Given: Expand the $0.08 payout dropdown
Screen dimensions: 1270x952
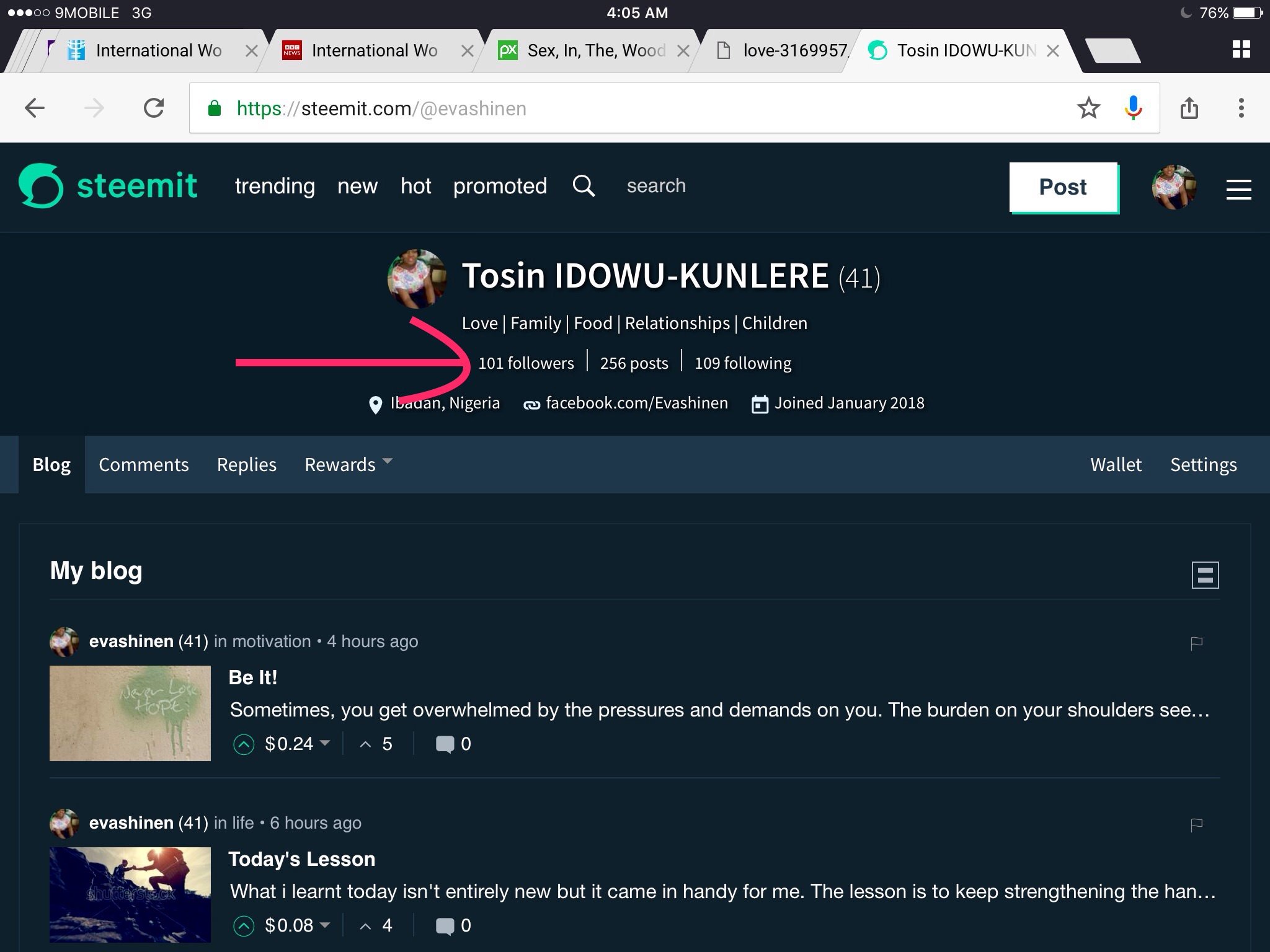Looking at the screenshot, I should coord(324,925).
